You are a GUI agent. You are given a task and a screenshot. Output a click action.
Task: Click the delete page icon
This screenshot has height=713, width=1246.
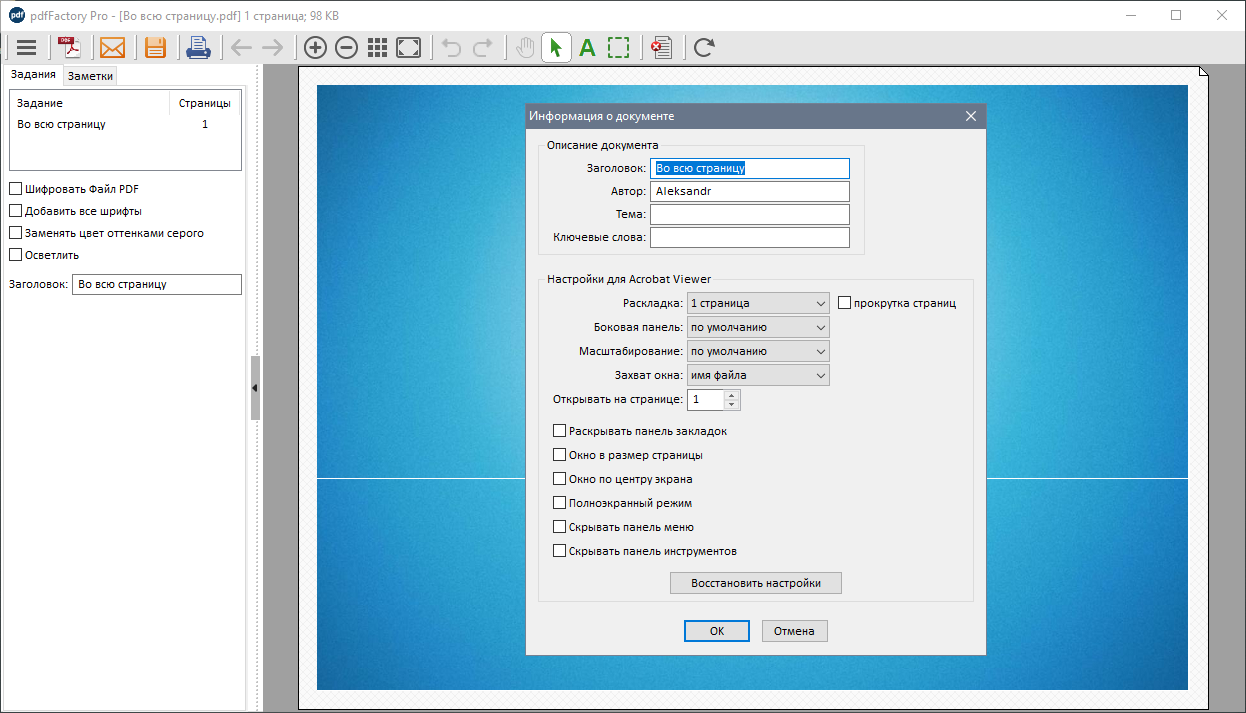coord(661,47)
